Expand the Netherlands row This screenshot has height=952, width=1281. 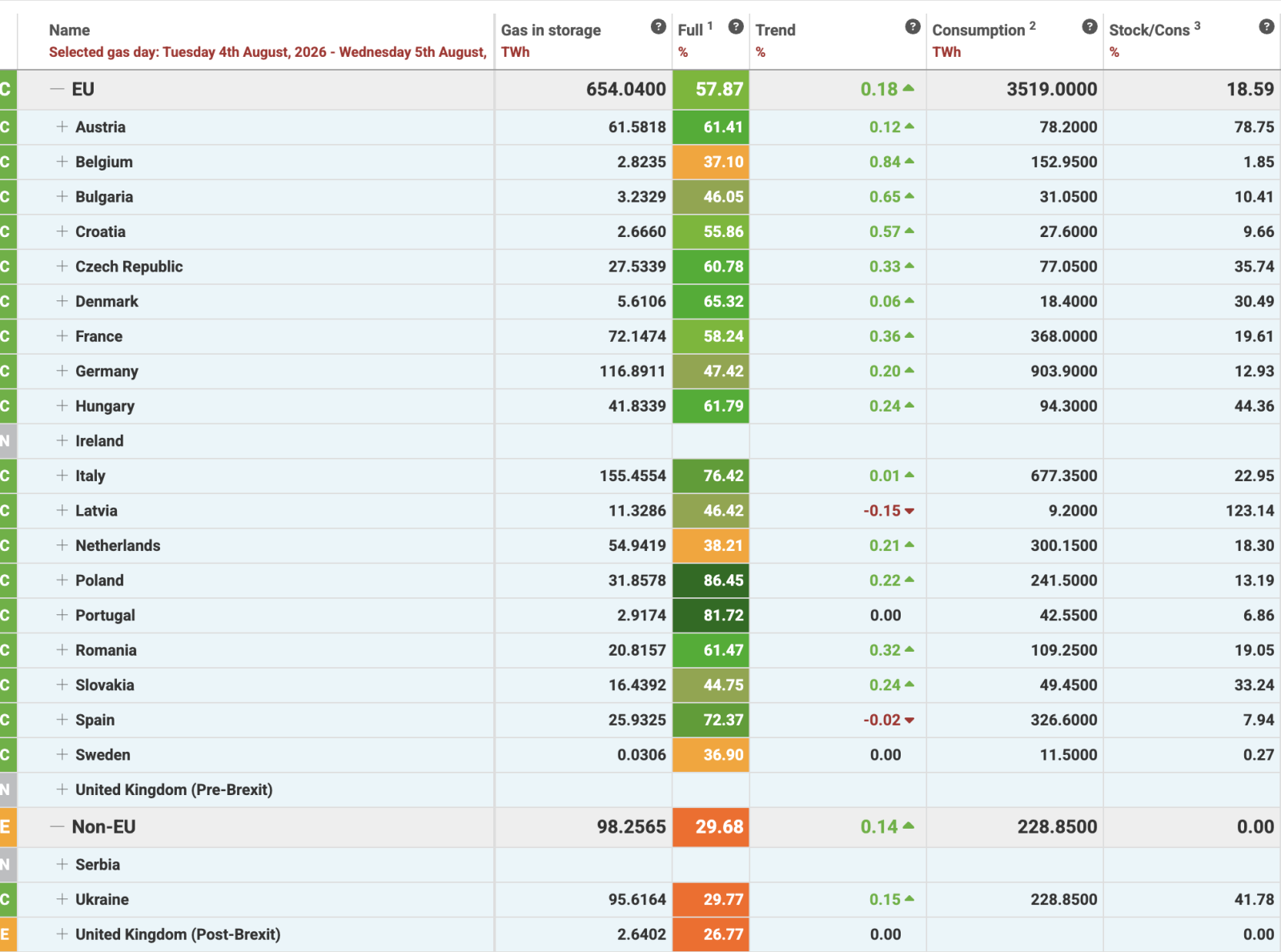[62, 545]
